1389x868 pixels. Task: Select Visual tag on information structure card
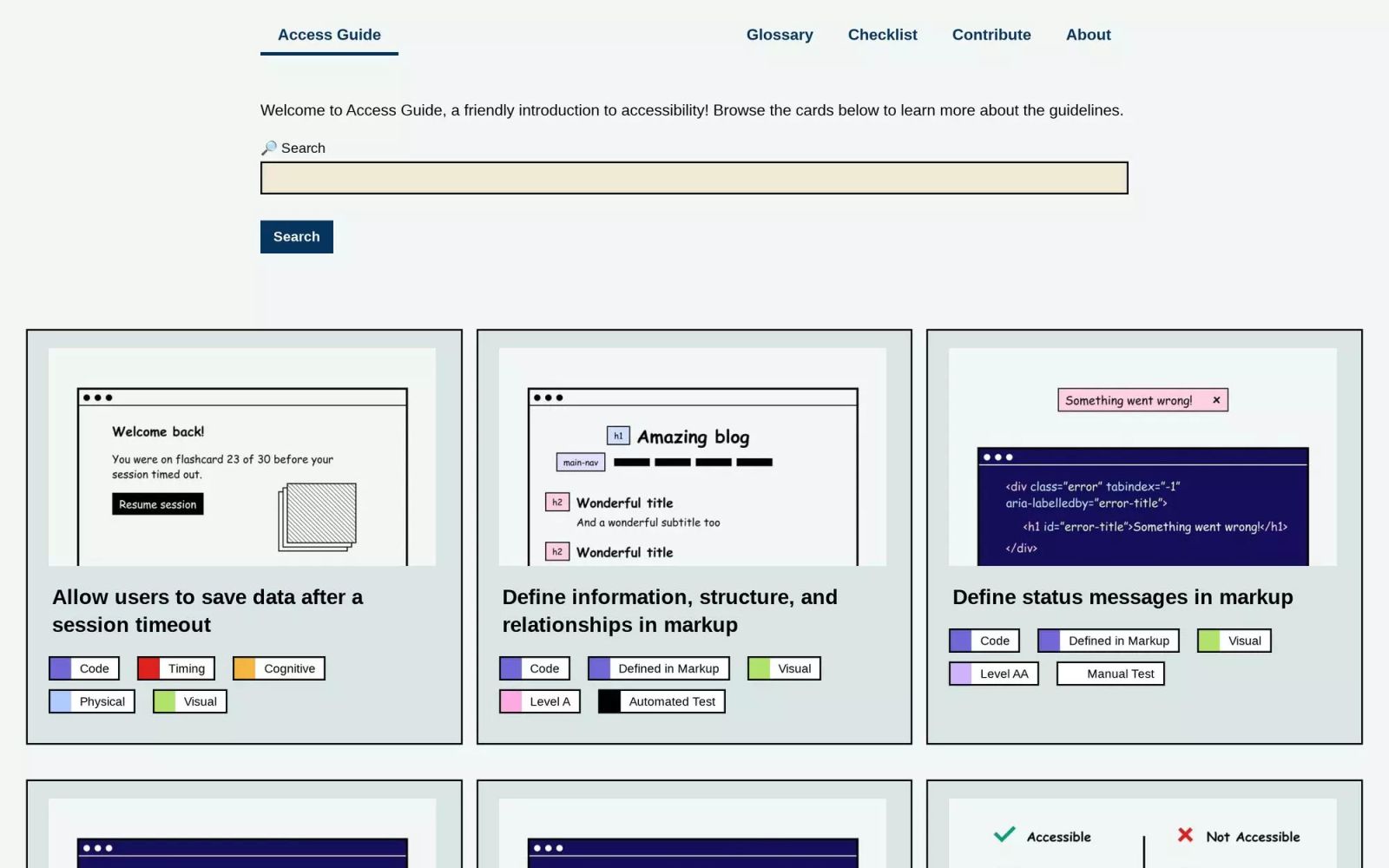tap(784, 668)
